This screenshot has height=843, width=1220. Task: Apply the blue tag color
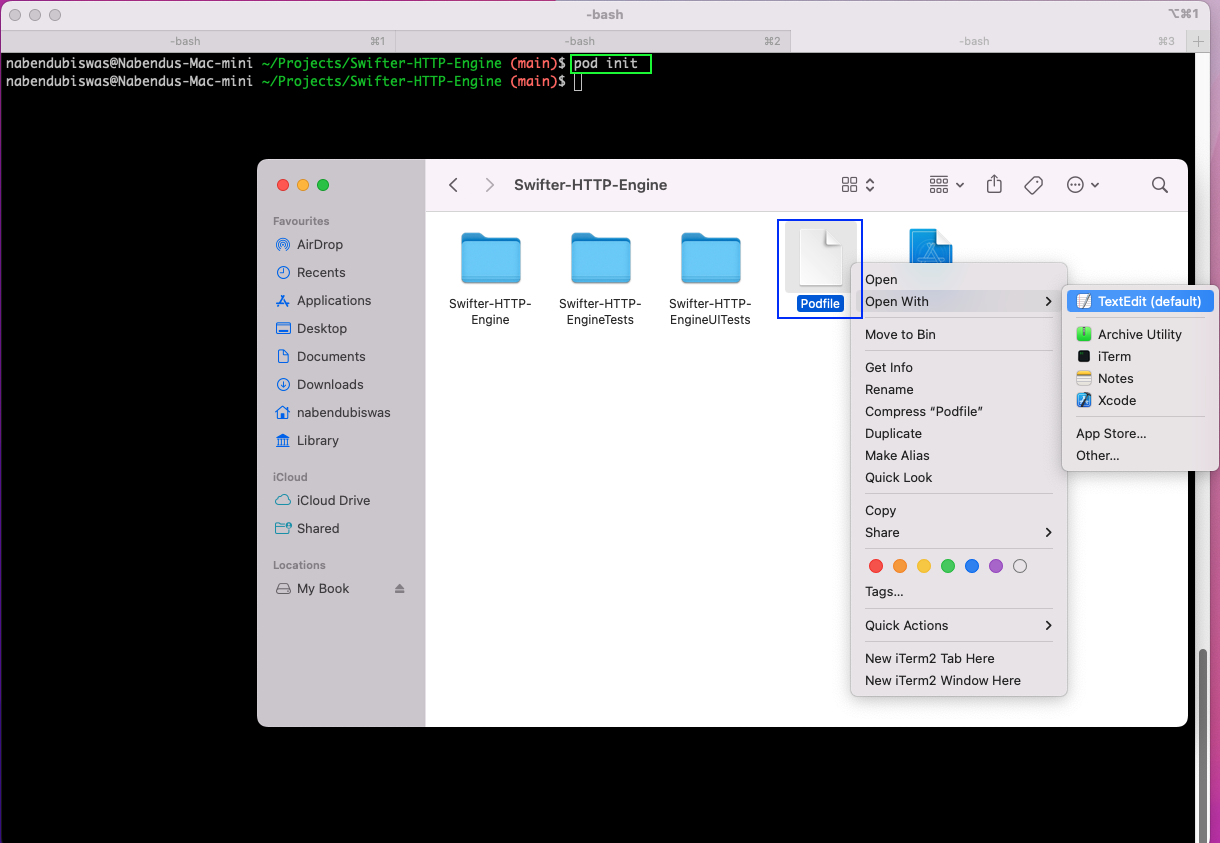[972, 566]
